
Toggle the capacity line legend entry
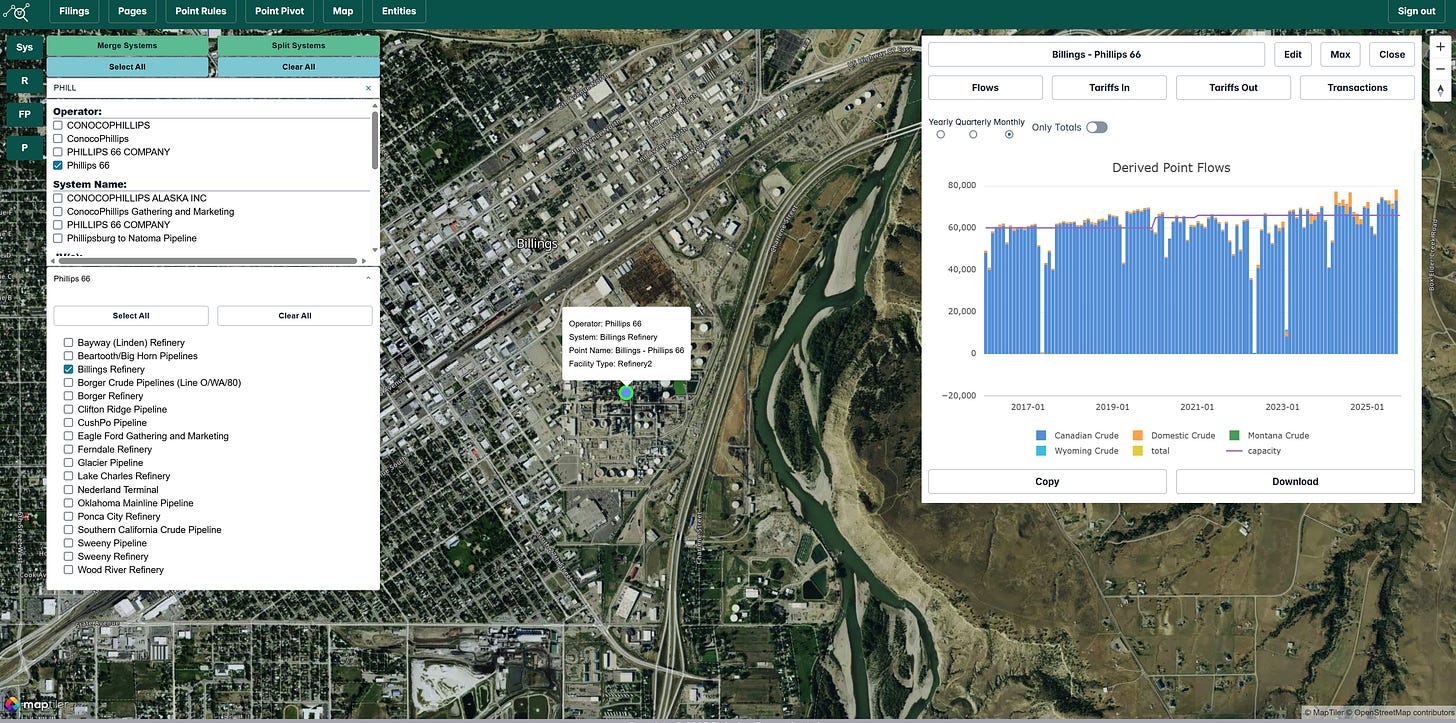[x=1254, y=451]
